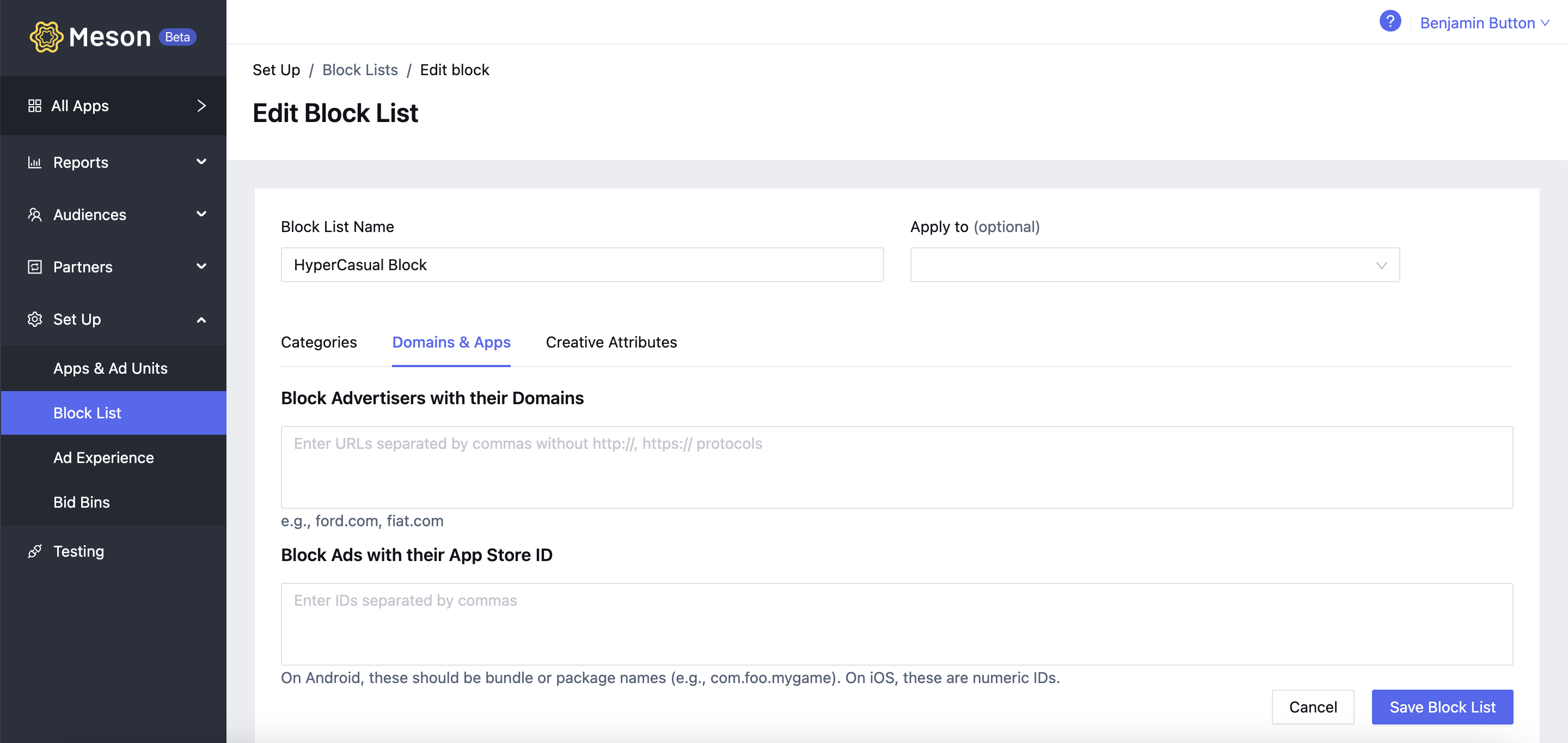Click the Testing rocket icon

[35, 551]
